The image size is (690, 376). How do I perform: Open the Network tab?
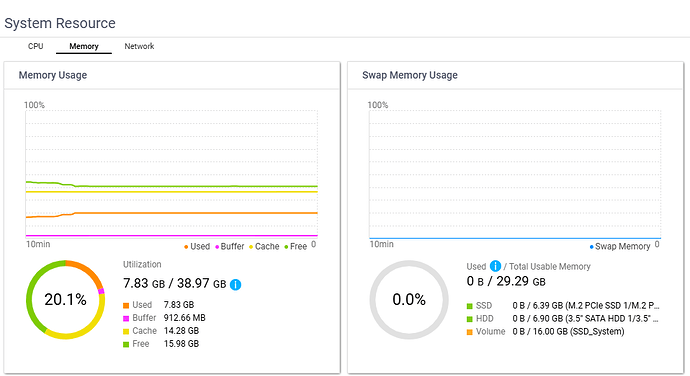click(139, 46)
